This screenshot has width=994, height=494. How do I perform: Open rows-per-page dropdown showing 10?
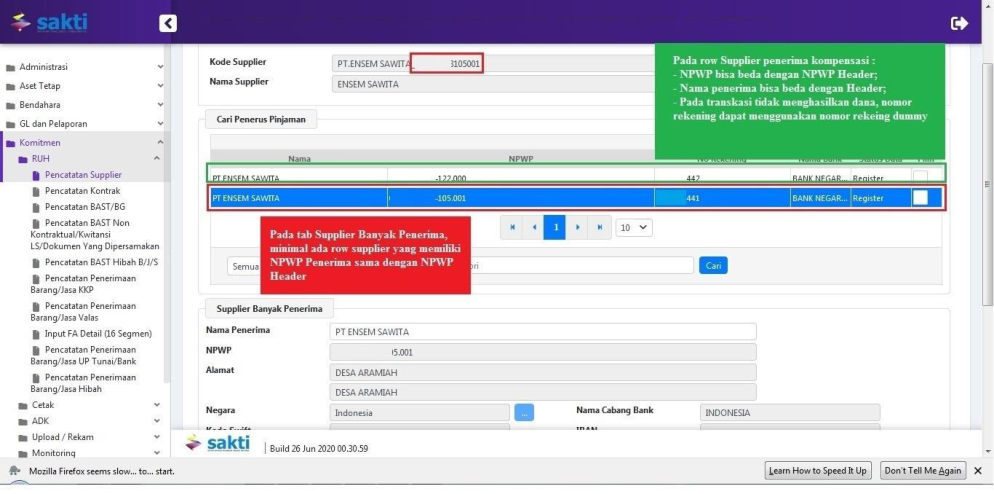(x=634, y=227)
